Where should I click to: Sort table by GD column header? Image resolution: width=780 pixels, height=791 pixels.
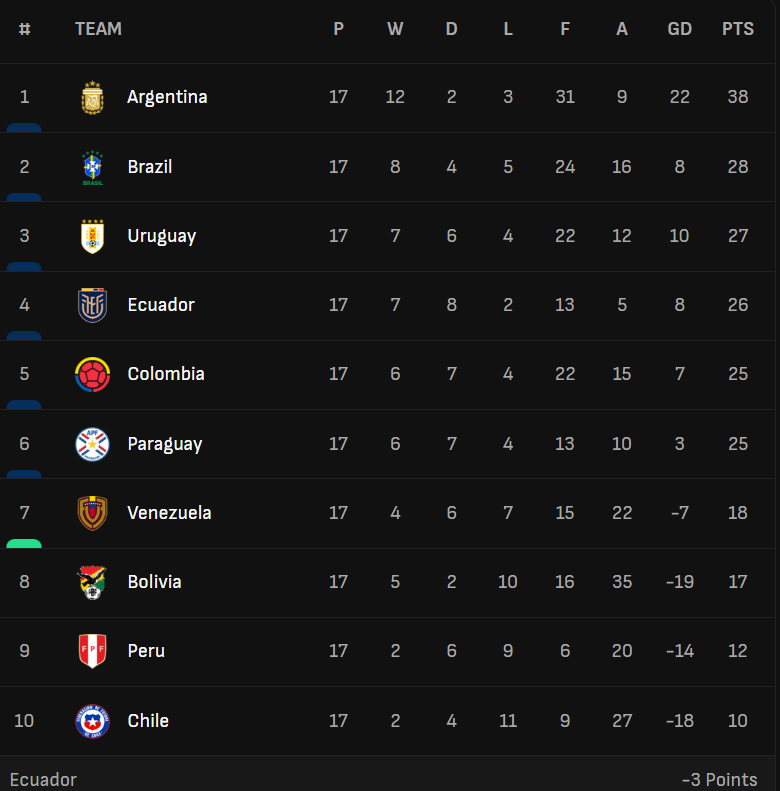click(x=680, y=29)
